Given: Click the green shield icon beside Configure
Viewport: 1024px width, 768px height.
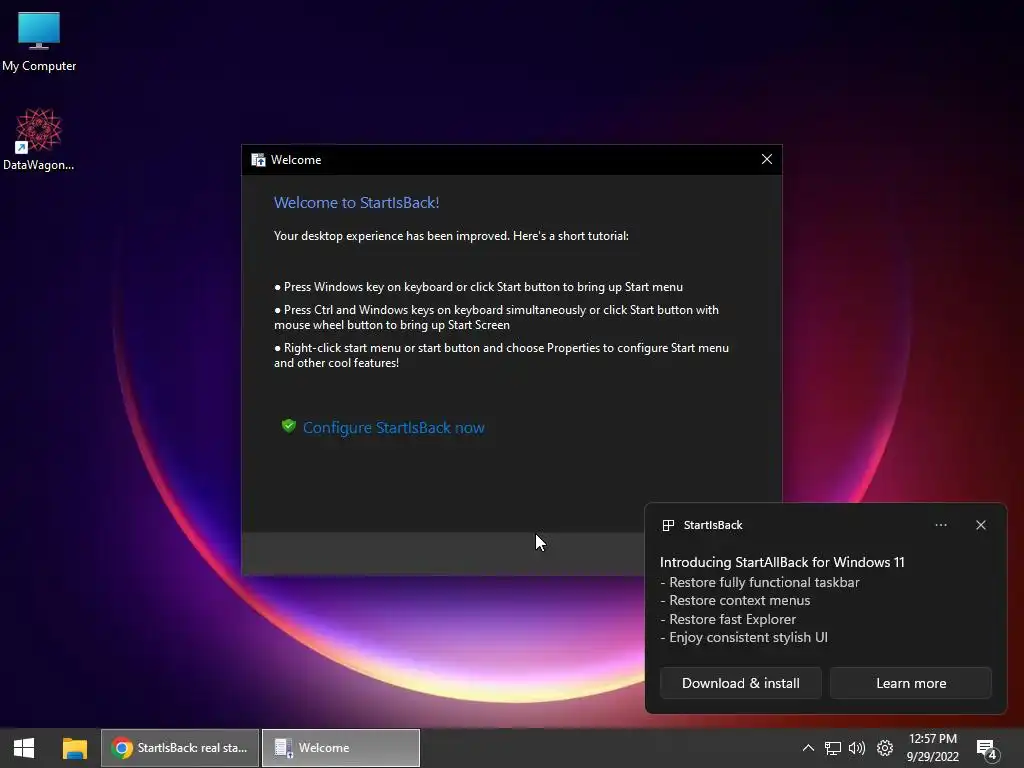Looking at the screenshot, I should point(289,426).
